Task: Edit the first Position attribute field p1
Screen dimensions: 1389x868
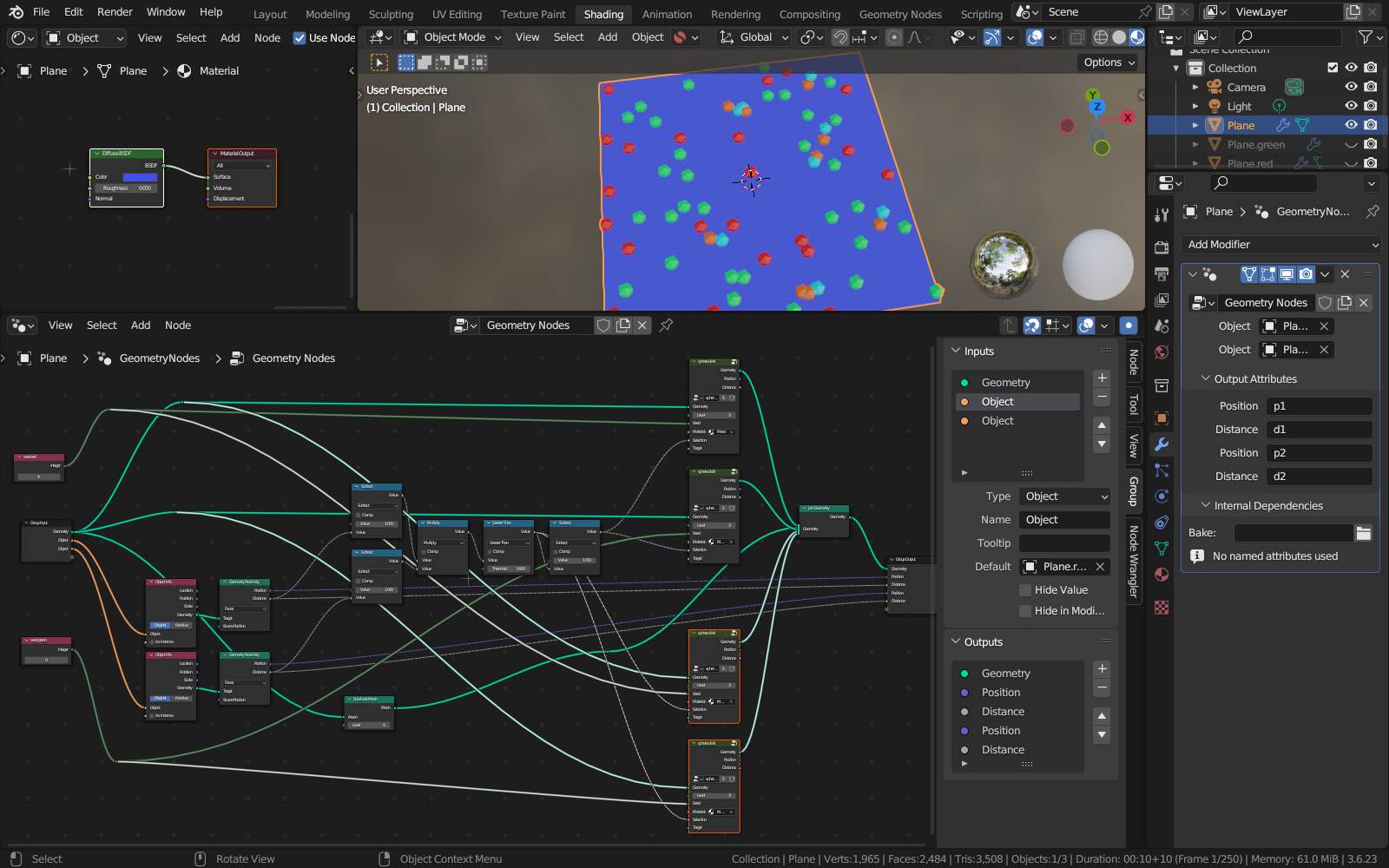Action: [x=1320, y=406]
